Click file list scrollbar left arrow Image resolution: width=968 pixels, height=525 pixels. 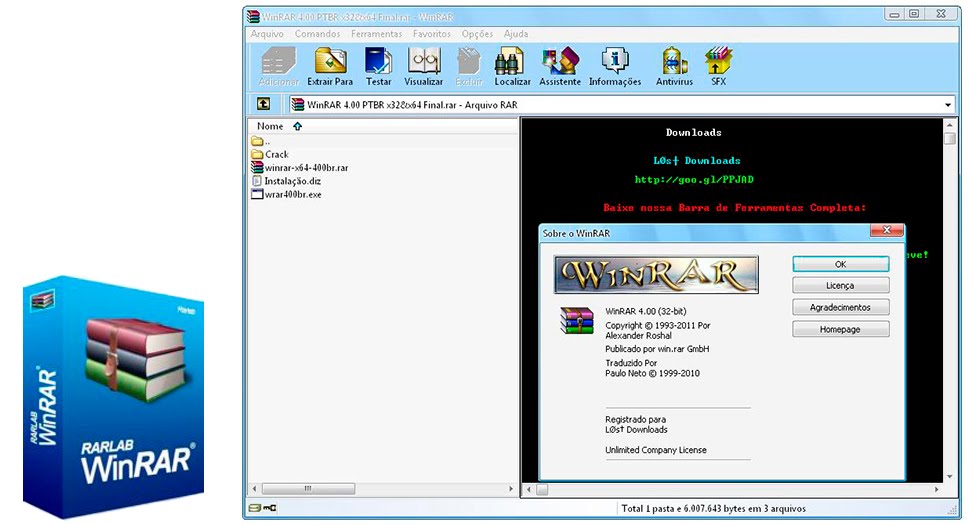tap(254, 489)
